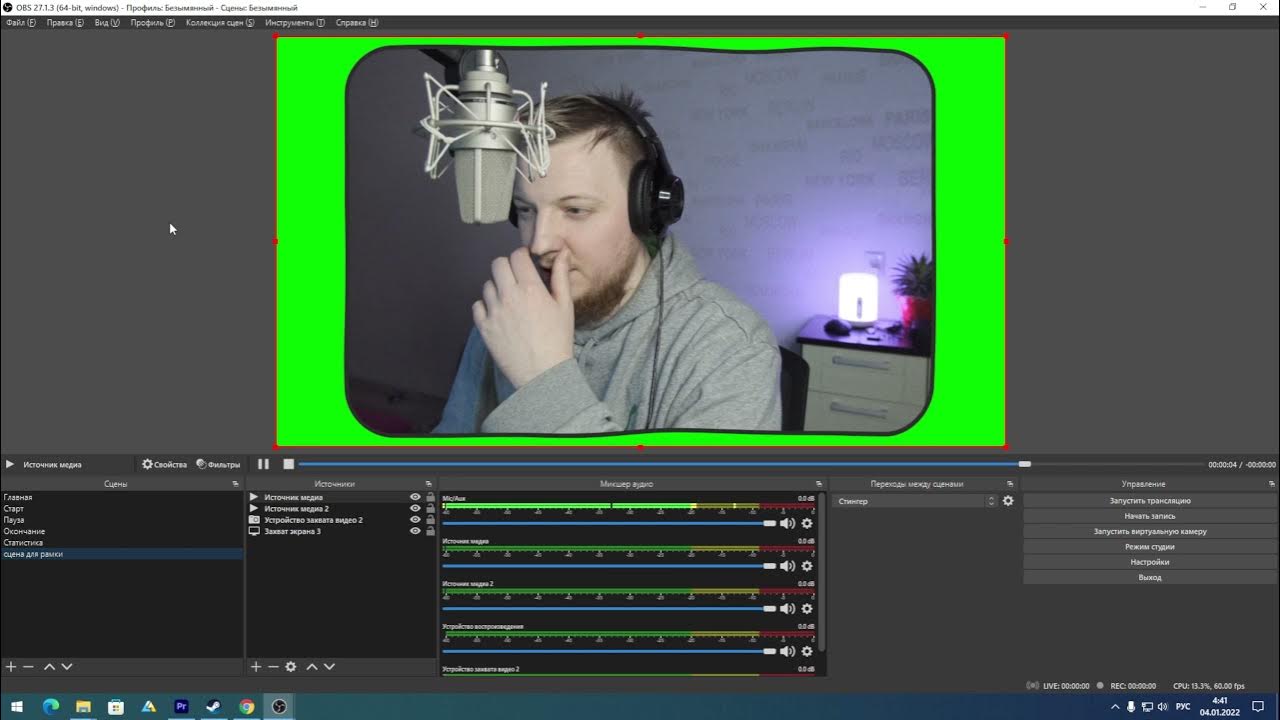Screen dimensions: 1280x720
Task: Open Устройство воспроизведения mixer settings gear
Action: click(807, 651)
